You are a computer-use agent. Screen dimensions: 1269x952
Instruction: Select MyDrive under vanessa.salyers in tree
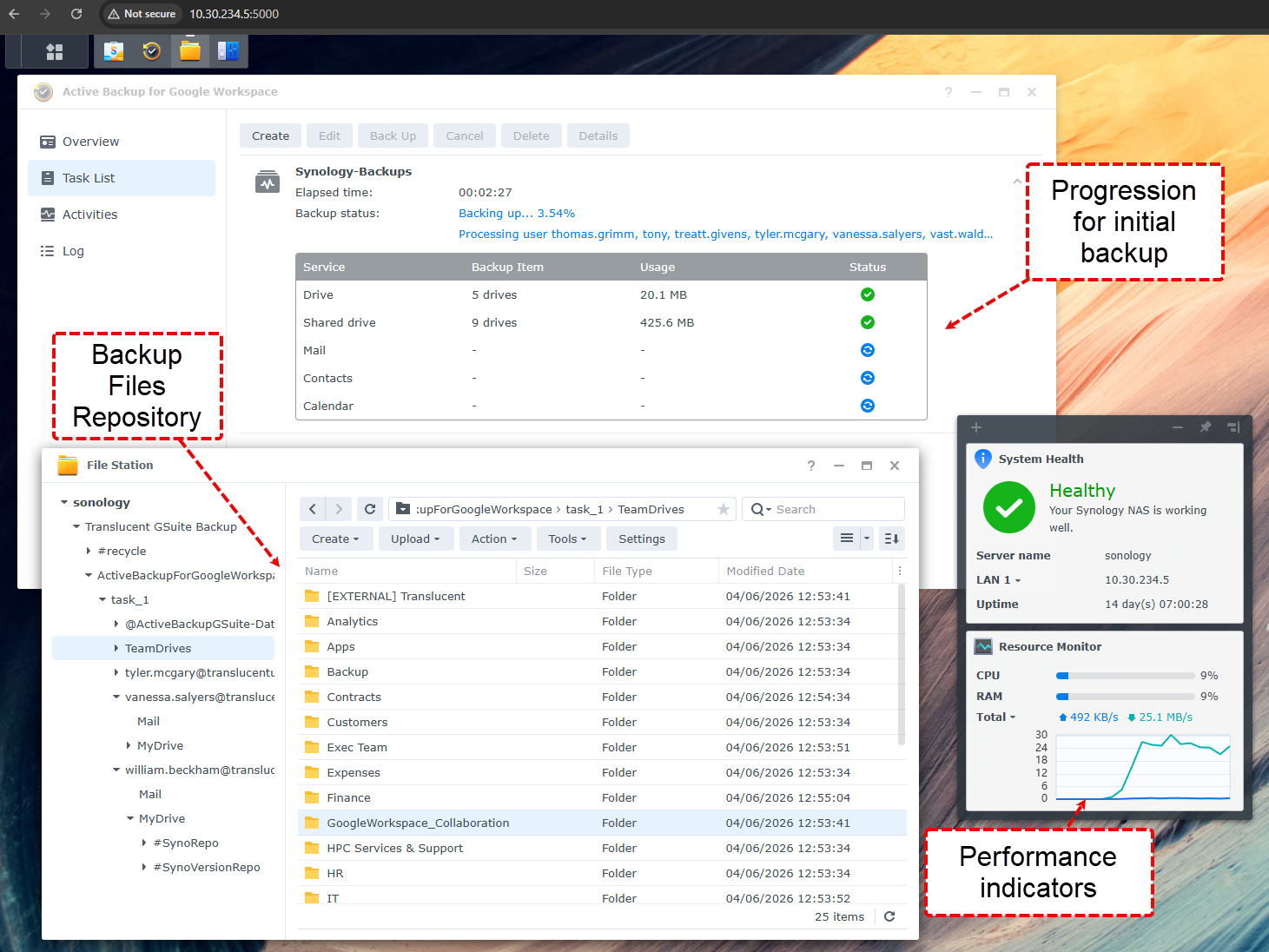160,745
